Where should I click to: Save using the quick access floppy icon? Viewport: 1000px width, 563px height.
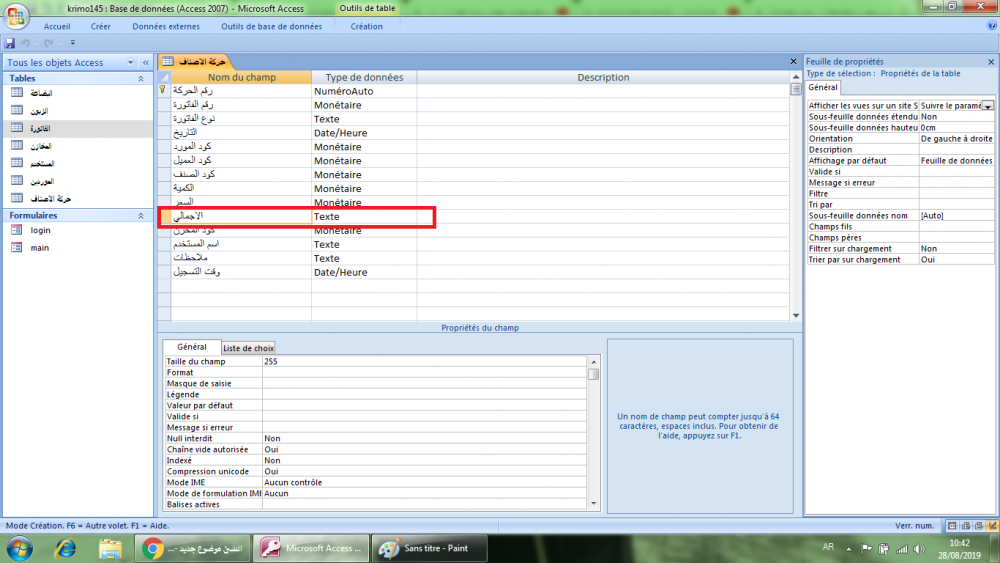10,44
